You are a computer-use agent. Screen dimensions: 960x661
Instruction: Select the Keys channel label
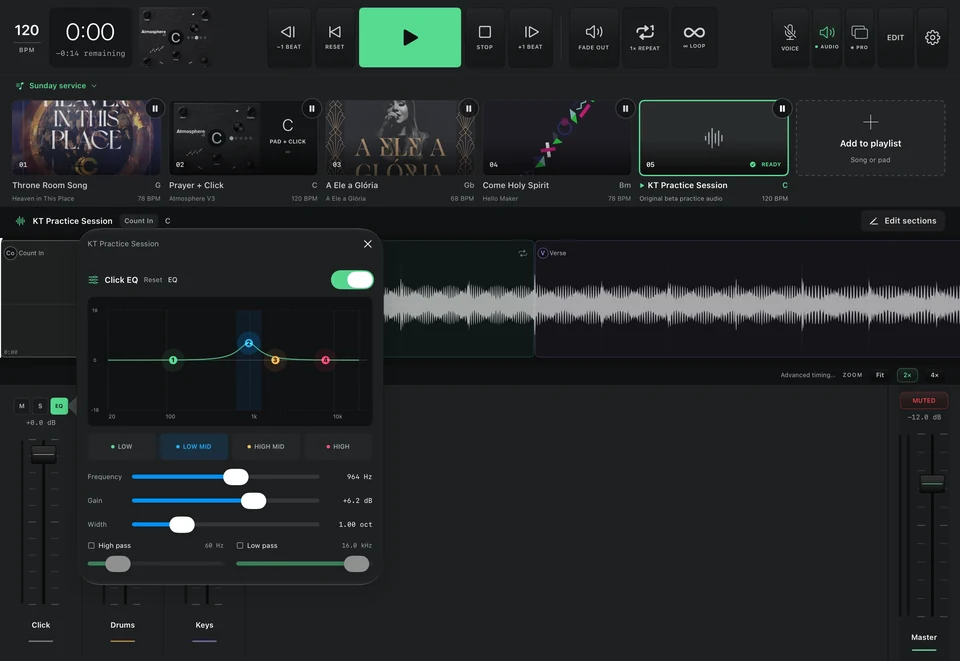tap(204, 625)
